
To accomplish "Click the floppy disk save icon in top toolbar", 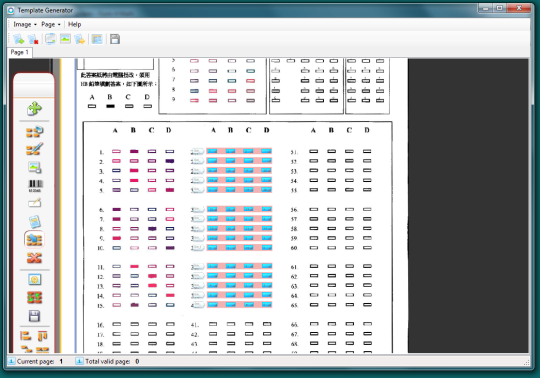I will click(115, 39).
